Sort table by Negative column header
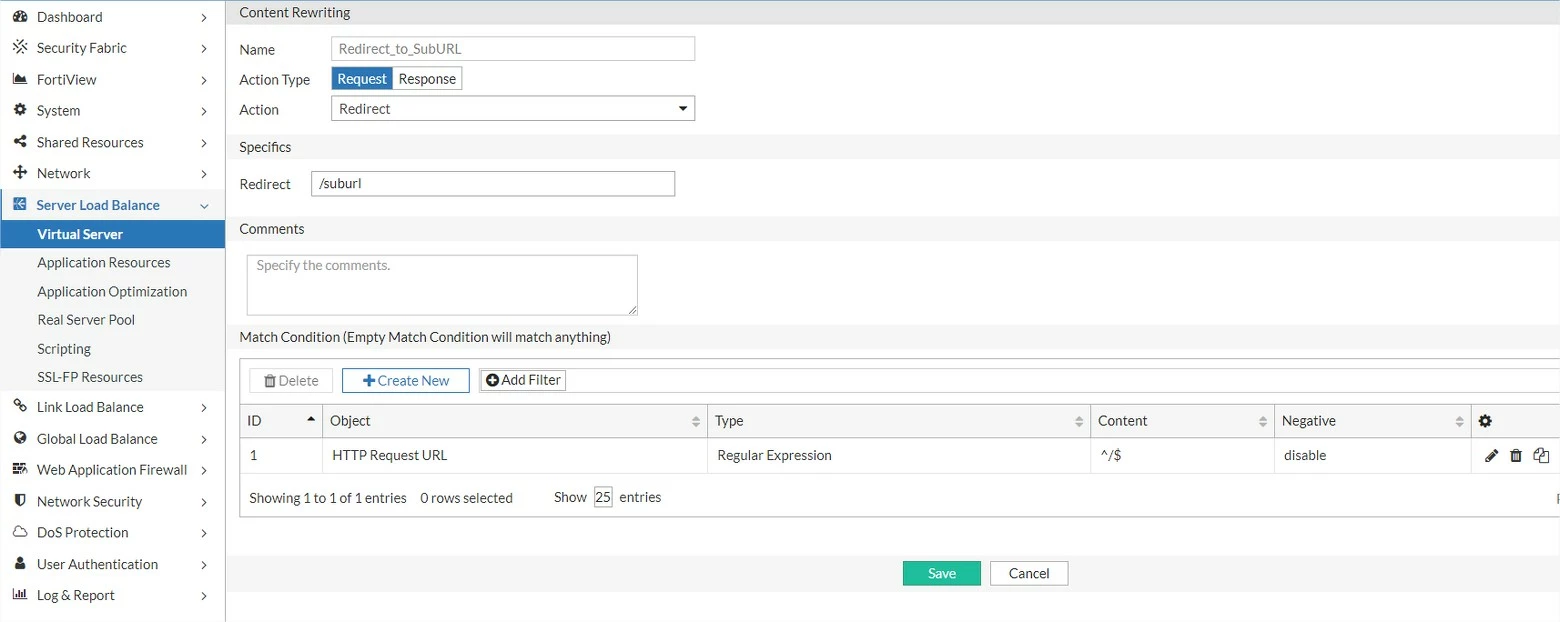Image resolution: width=1560 pixels, height=622 pixels. (x=1373, y=421)
